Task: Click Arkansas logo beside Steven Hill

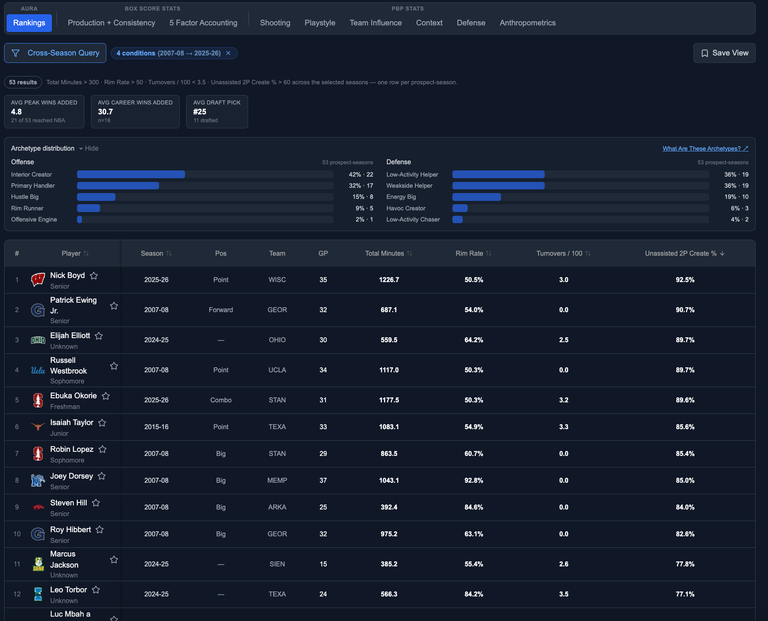Action: pyautogui.click(x=38, y=507)
